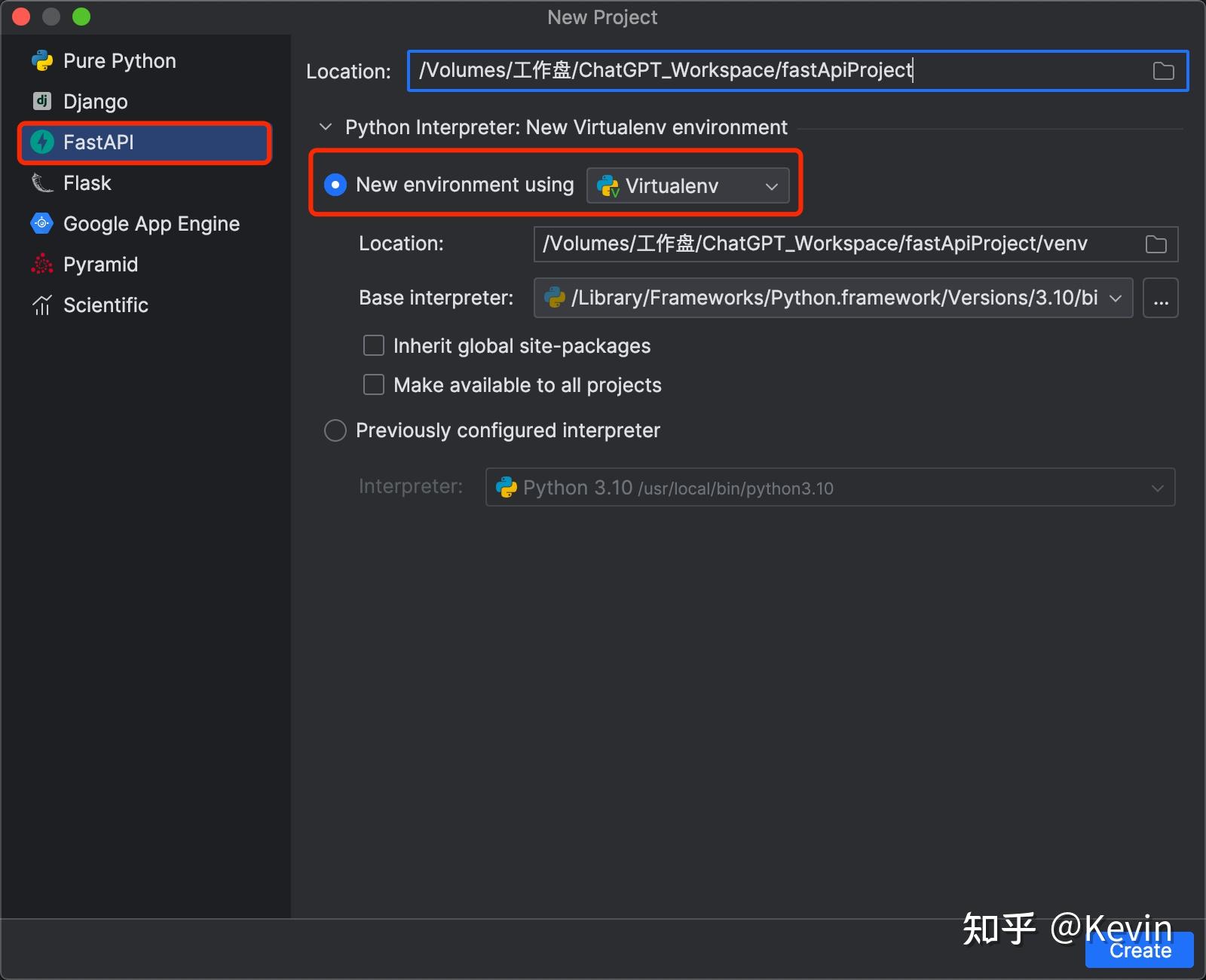
Task: Click the ellipsis button for base interpreter
Action: pos(1161,299)
